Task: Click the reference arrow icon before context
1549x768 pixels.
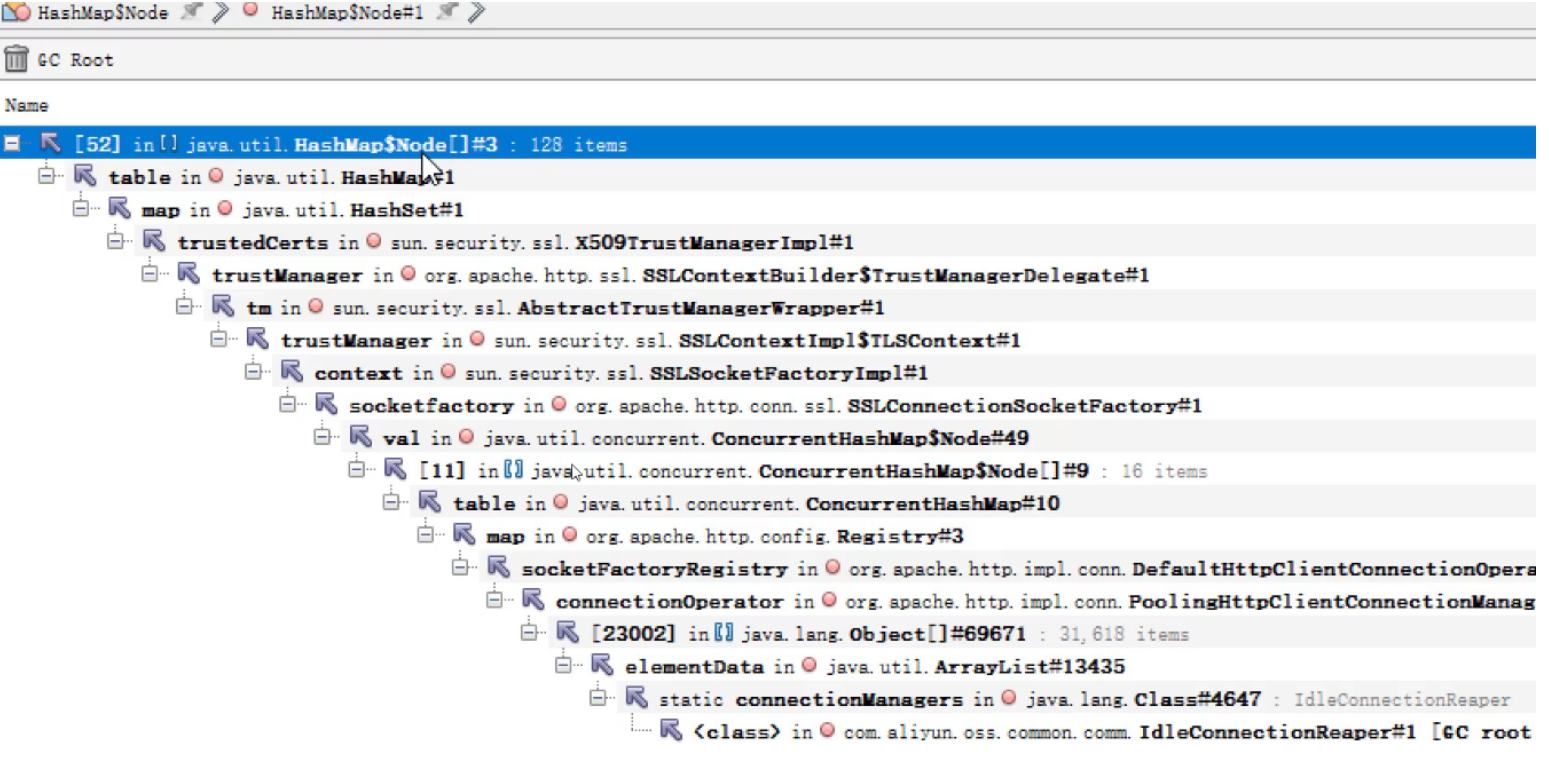Action: click(292, 372)
